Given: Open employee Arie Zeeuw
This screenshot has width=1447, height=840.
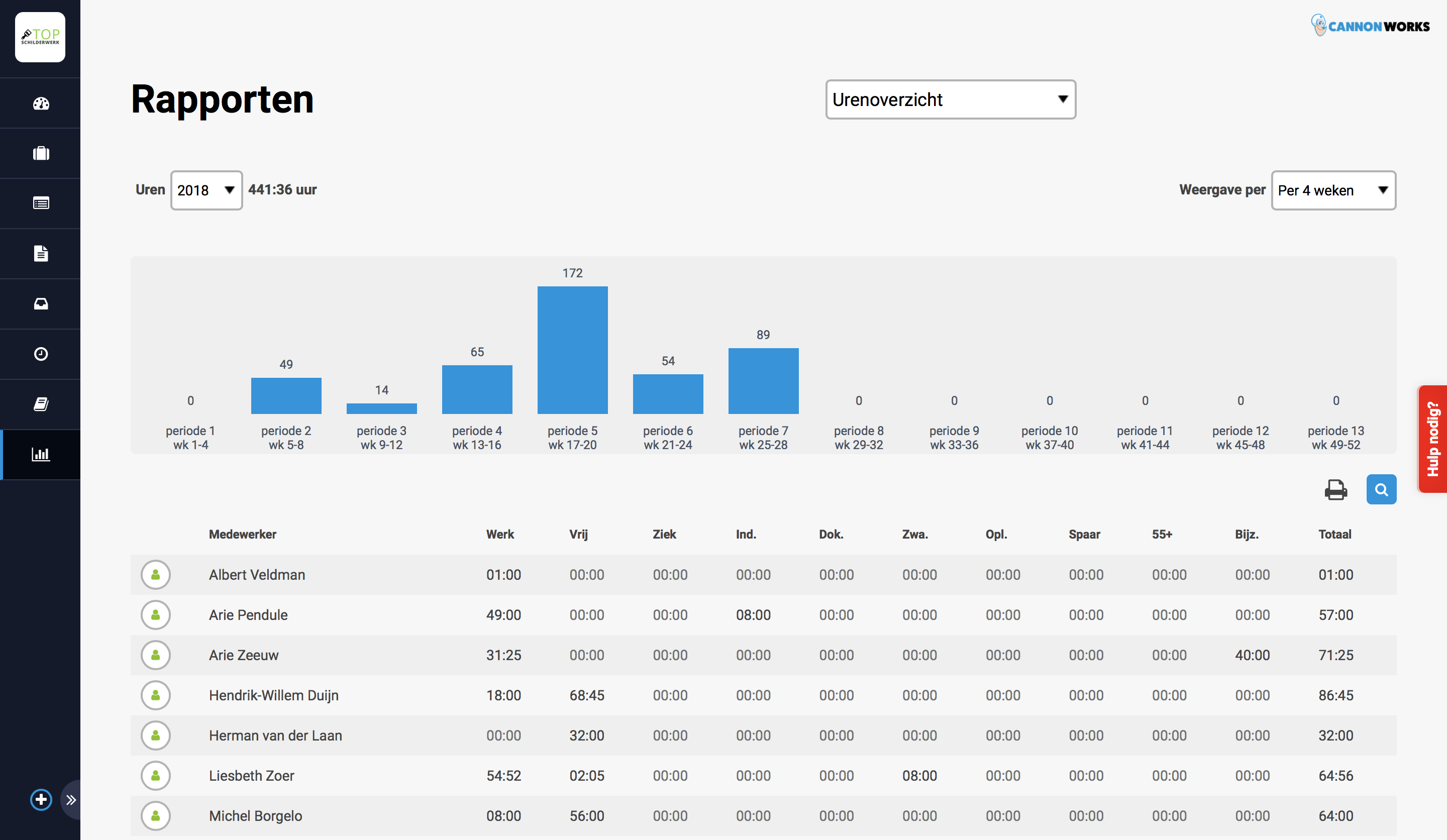Looking at the screenshot, I should (244, 655).
